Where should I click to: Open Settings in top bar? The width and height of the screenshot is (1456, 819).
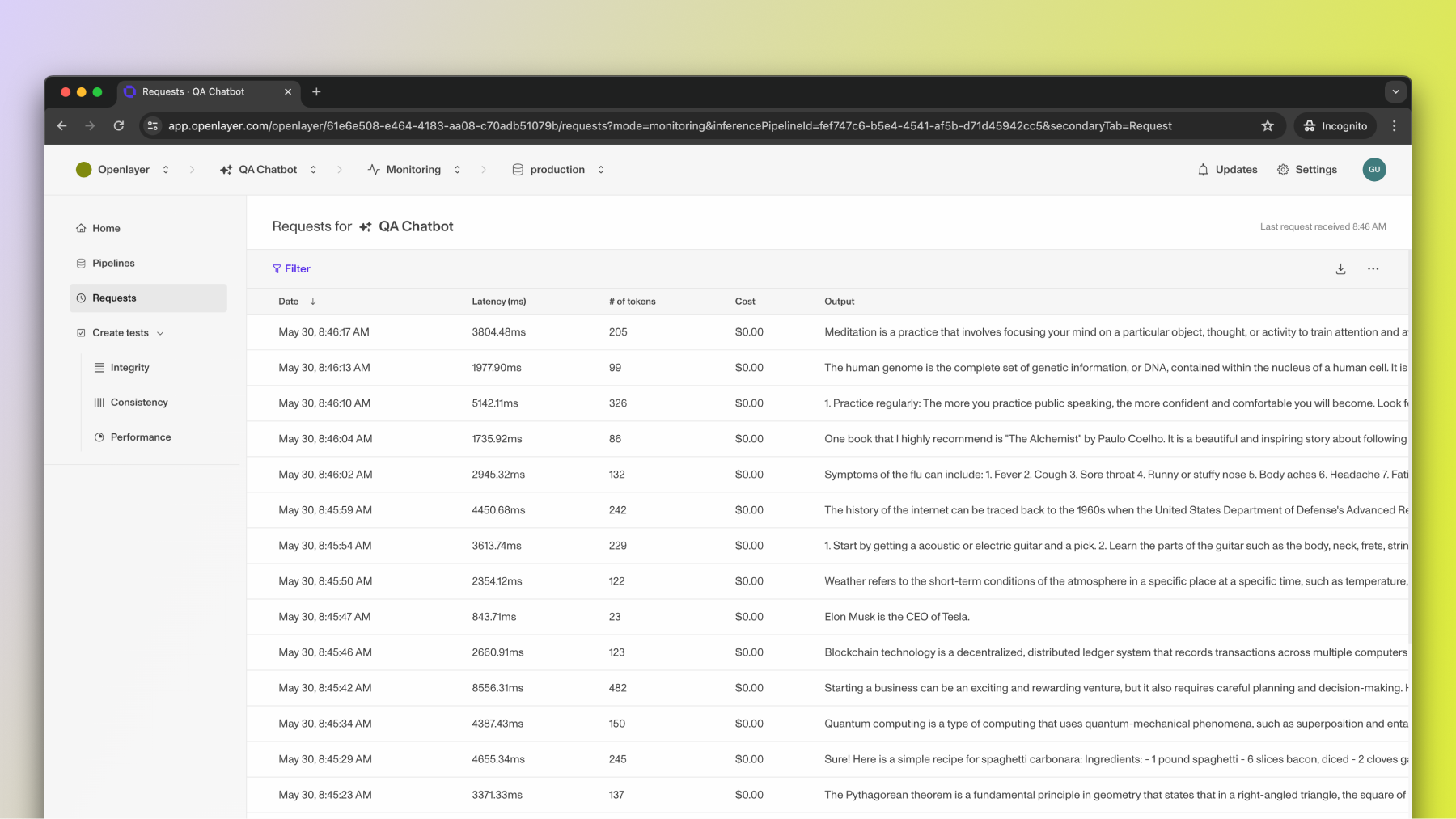click(x=1307, y=170)
